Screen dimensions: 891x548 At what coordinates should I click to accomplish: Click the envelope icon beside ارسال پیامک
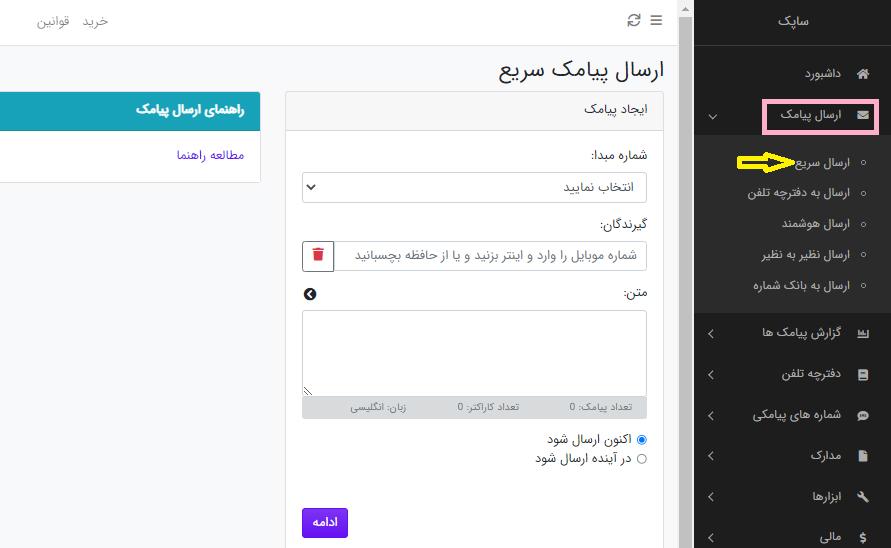pyautogui.click(x=863, y=116)
